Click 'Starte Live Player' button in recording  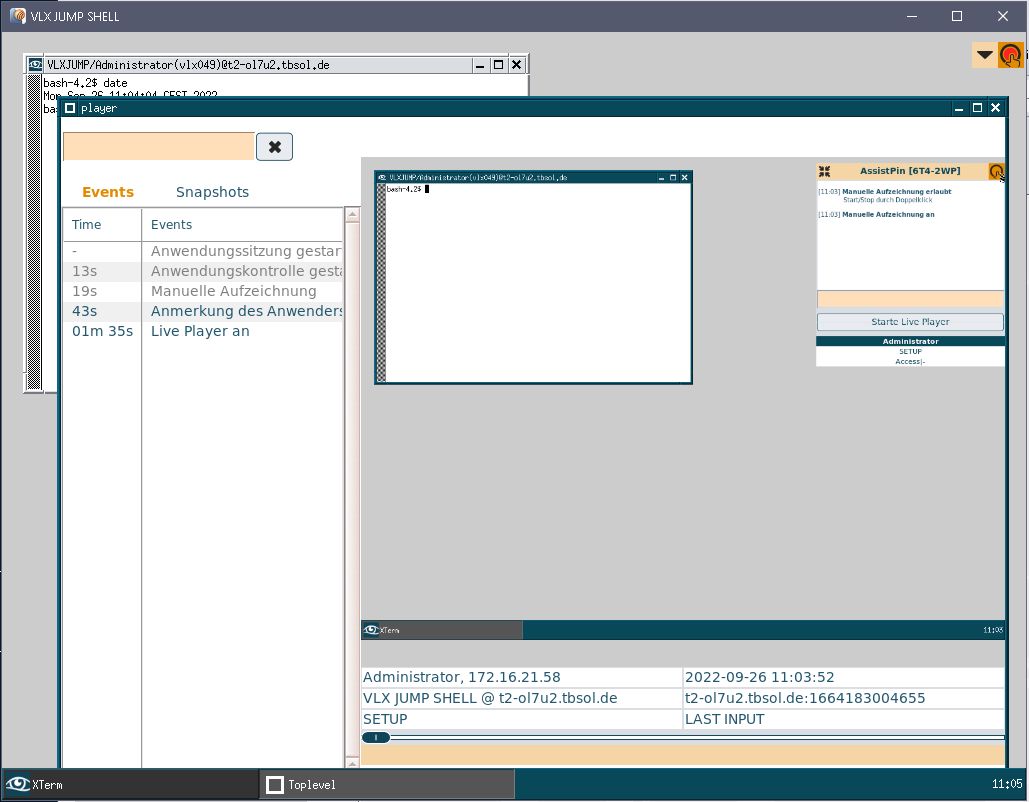[x=909, y=322]
